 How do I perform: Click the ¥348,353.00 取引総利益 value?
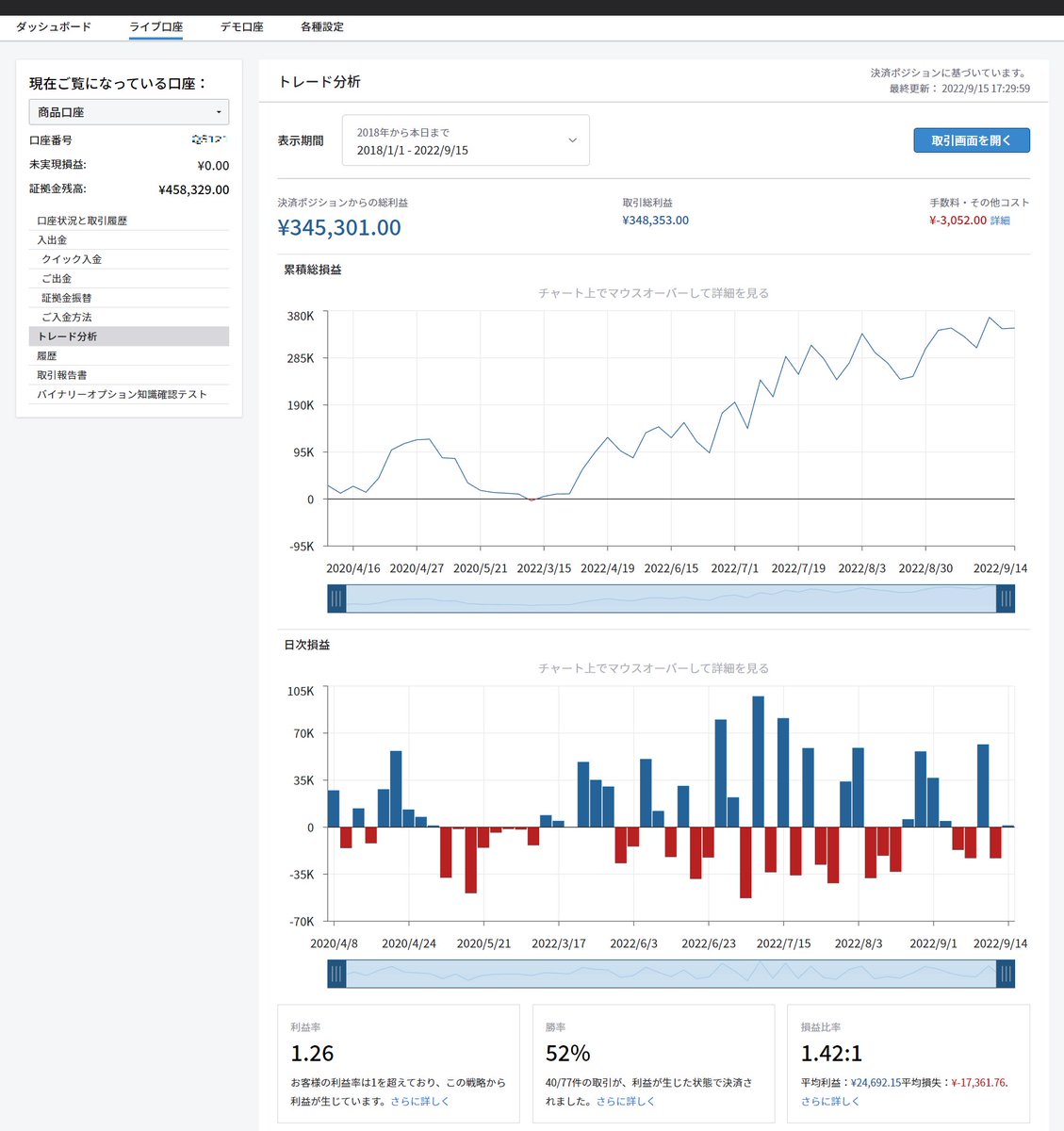[656, 221]
